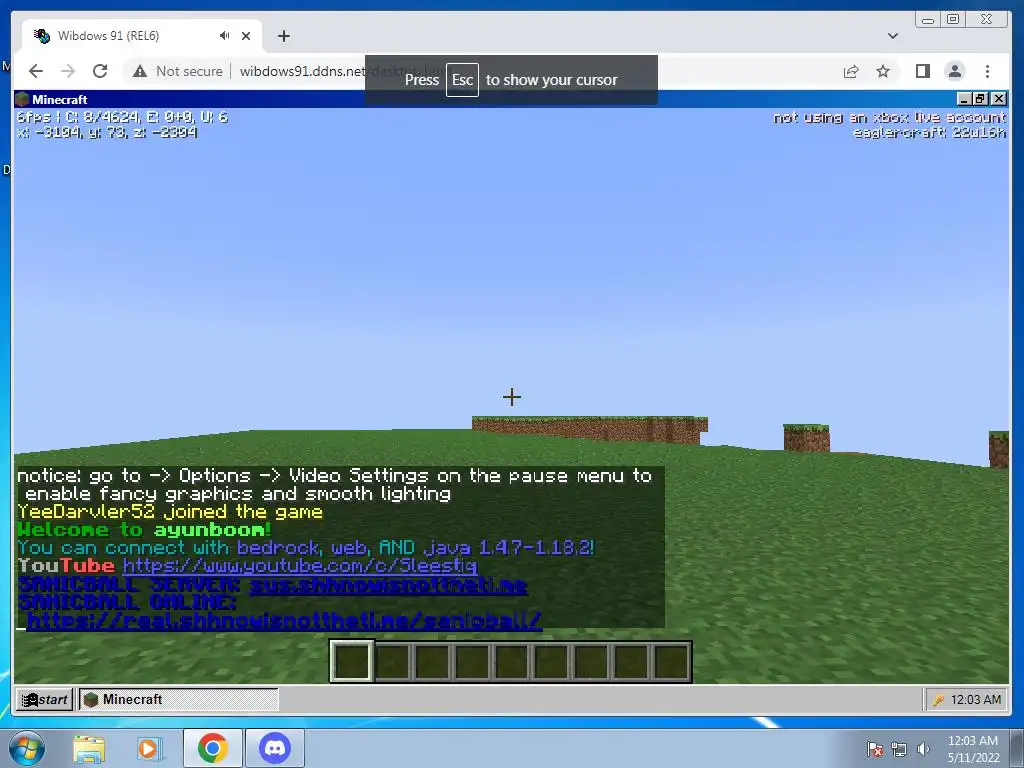Click the Minecraft taskbar entry
1024x768 pixels.
pyautogui.click(x=178, y=699)
